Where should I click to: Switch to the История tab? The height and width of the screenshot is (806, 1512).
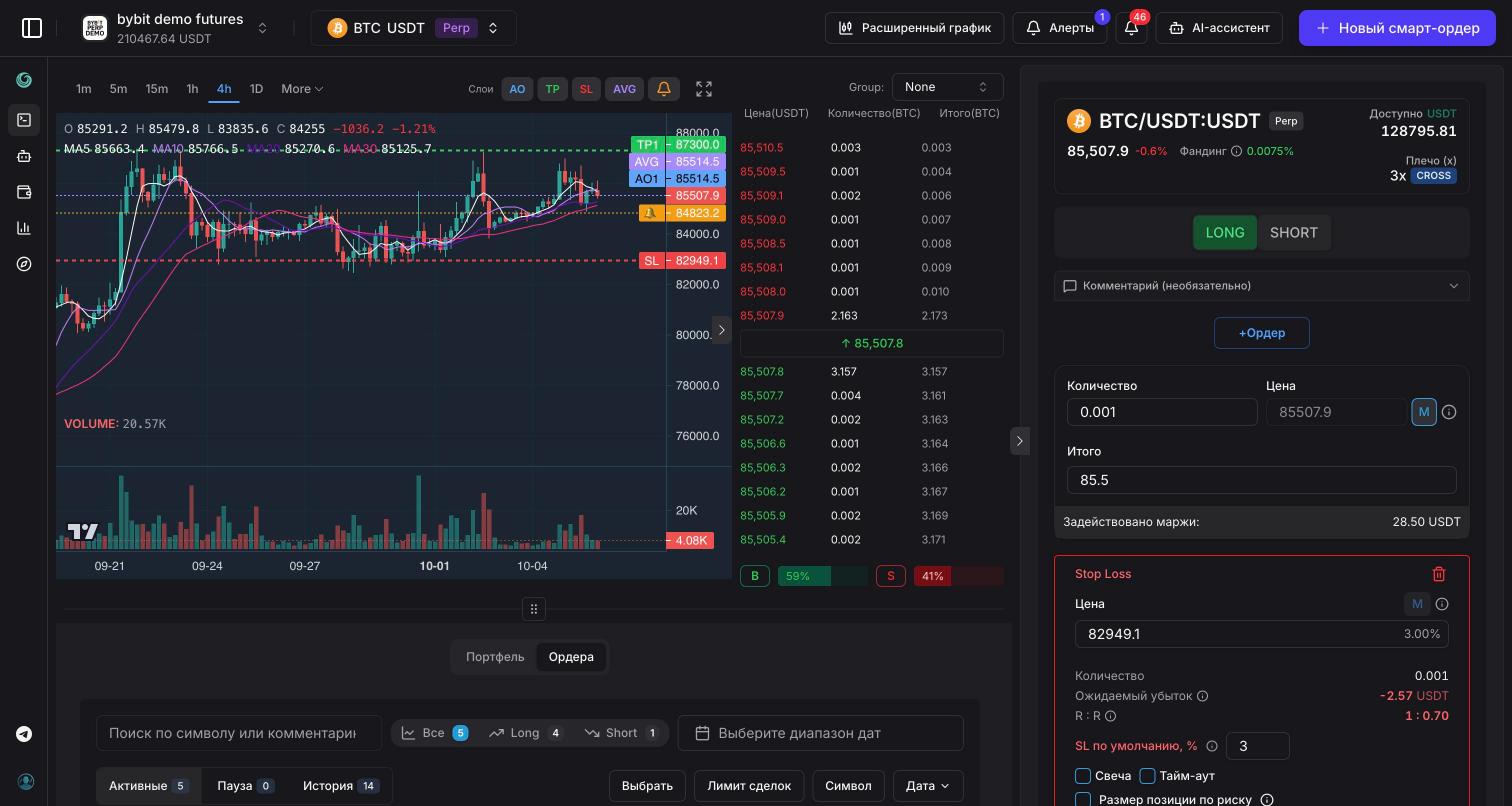pos(341,786)
